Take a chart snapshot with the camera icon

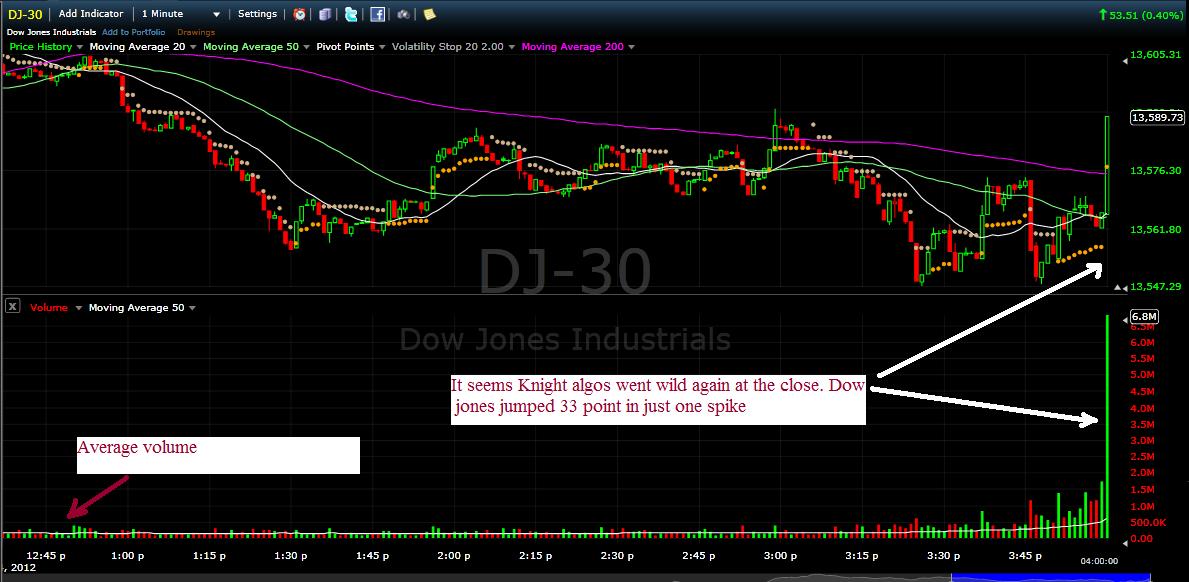pos(402,13)
